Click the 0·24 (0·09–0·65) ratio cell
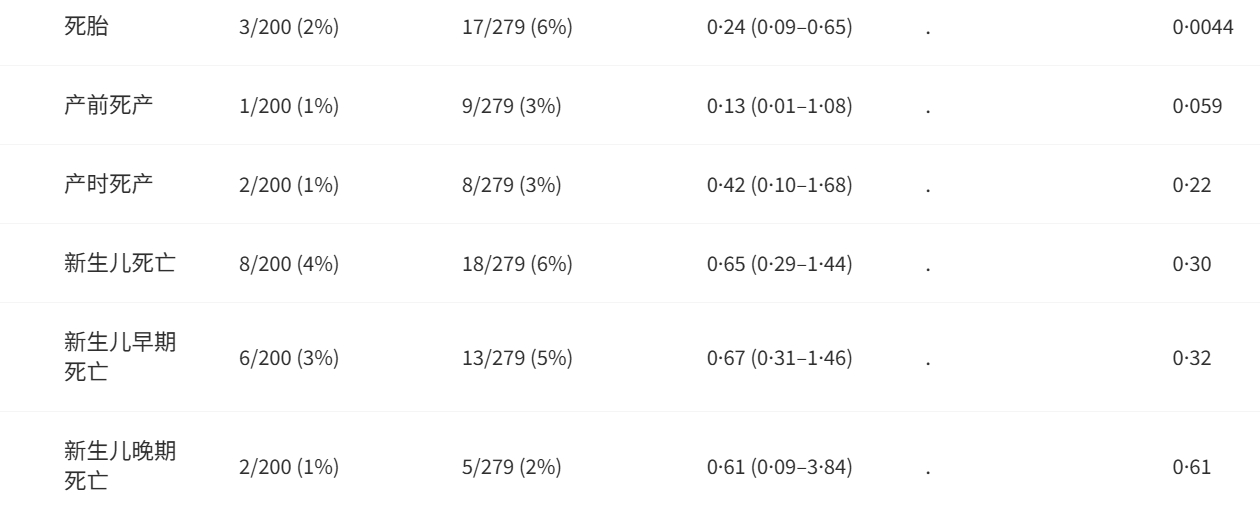1260x514 pixels. (779, 28)
